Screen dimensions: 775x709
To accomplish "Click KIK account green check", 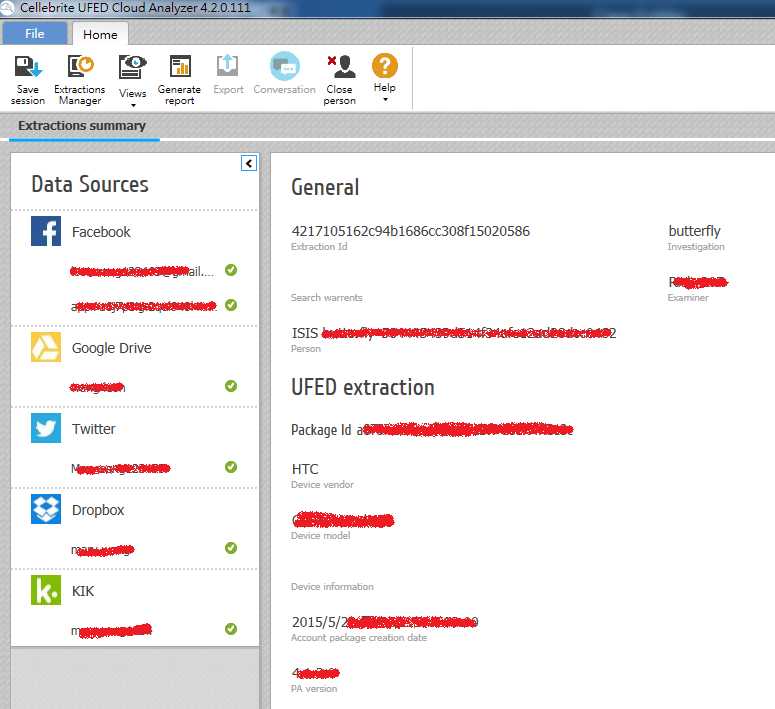I will pos(231,629).
